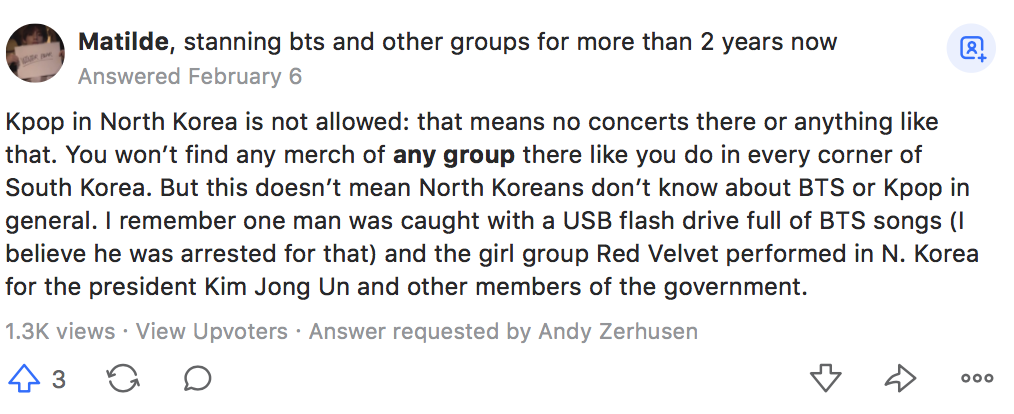Image resolution: width=1014 pixels, height=414 pixels.
Task: Click the Answer requested by label
Action: click(421, 331)
